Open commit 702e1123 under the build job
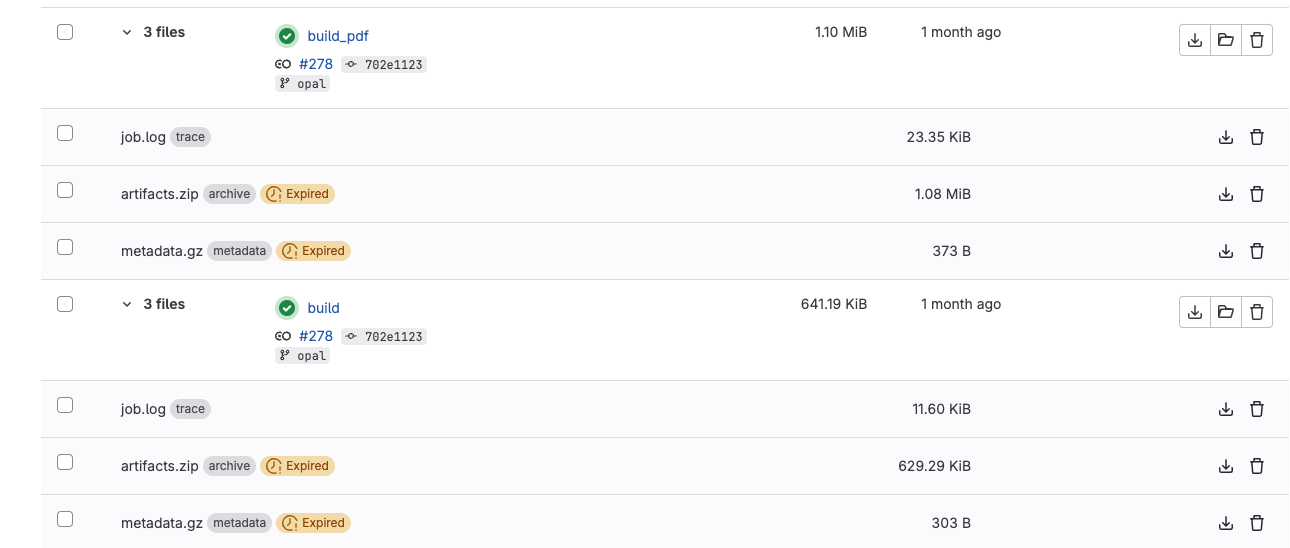The height and width of the screenshot is (548, 1290). tap(394, 337)
